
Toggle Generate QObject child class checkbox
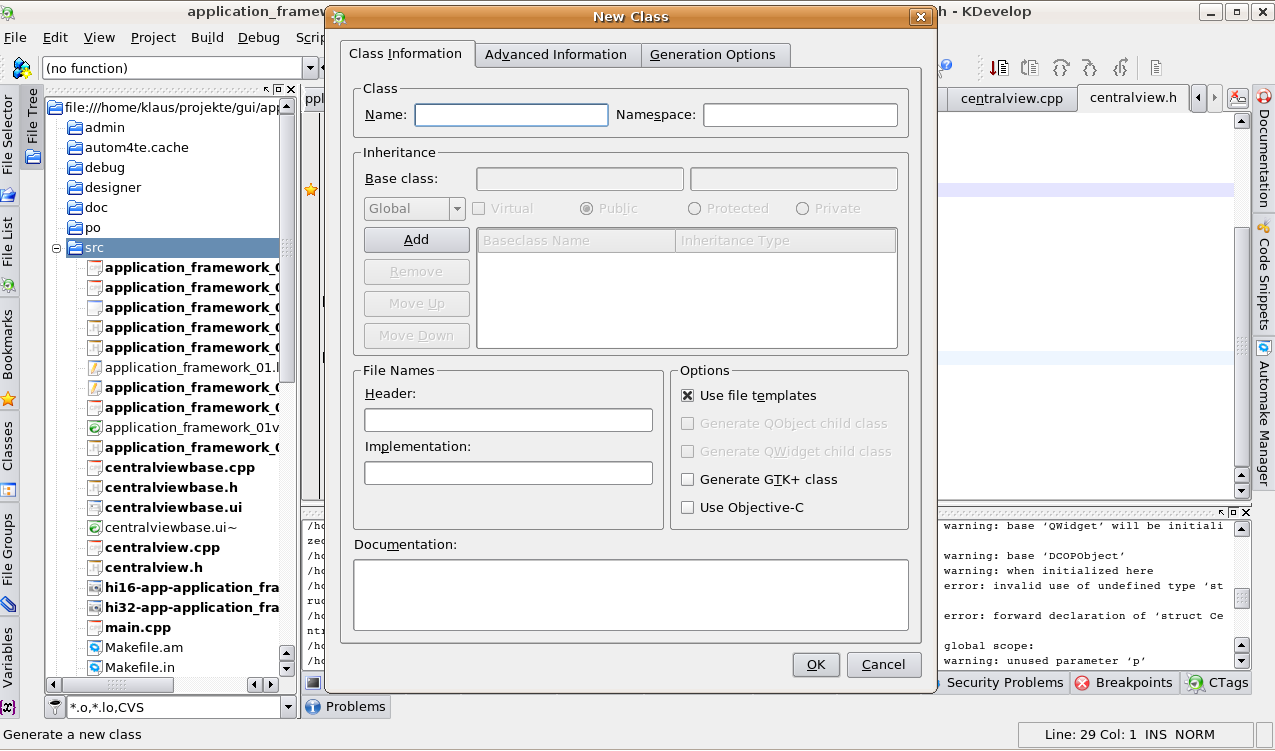(x=687, y=423)
